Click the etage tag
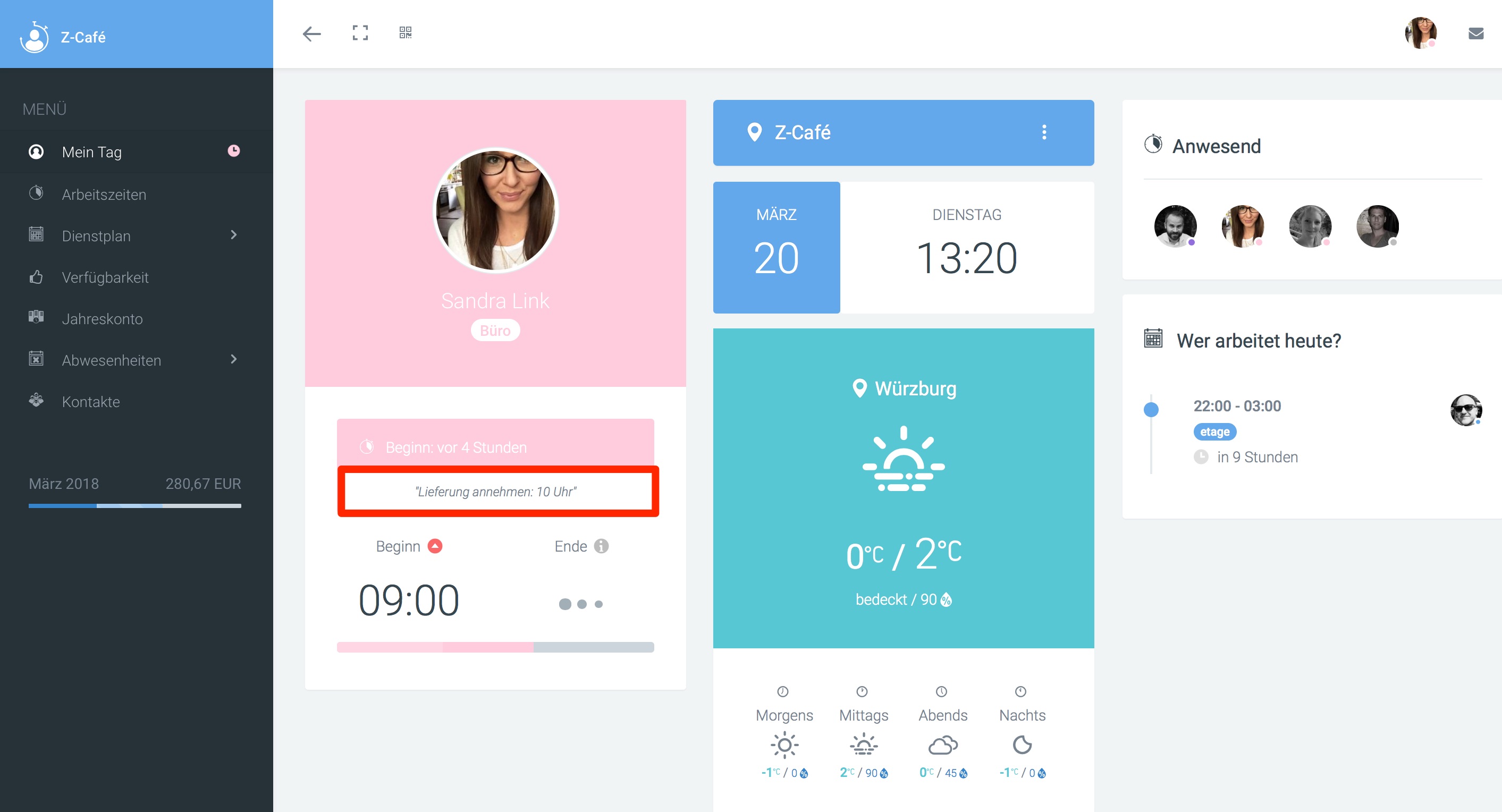The height and width of the screenshot is (812, 1502). click(1214, 432)
